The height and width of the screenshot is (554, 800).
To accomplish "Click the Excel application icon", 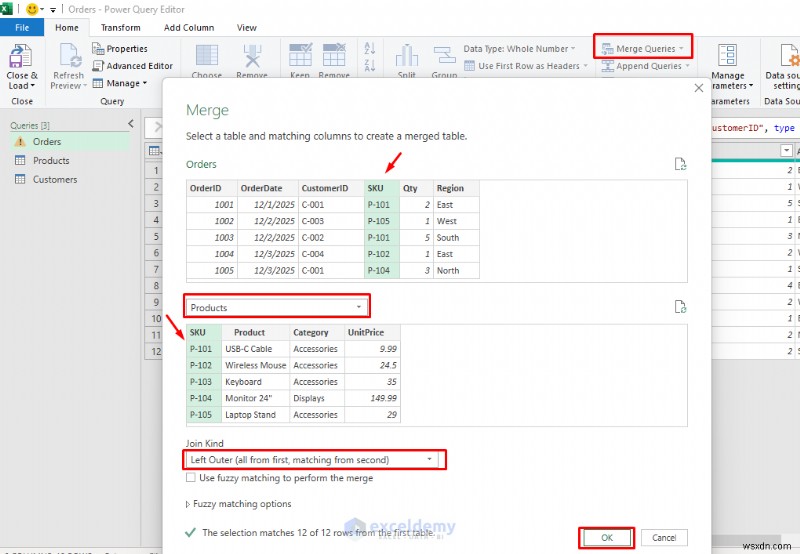I will (x=7, y=9).
